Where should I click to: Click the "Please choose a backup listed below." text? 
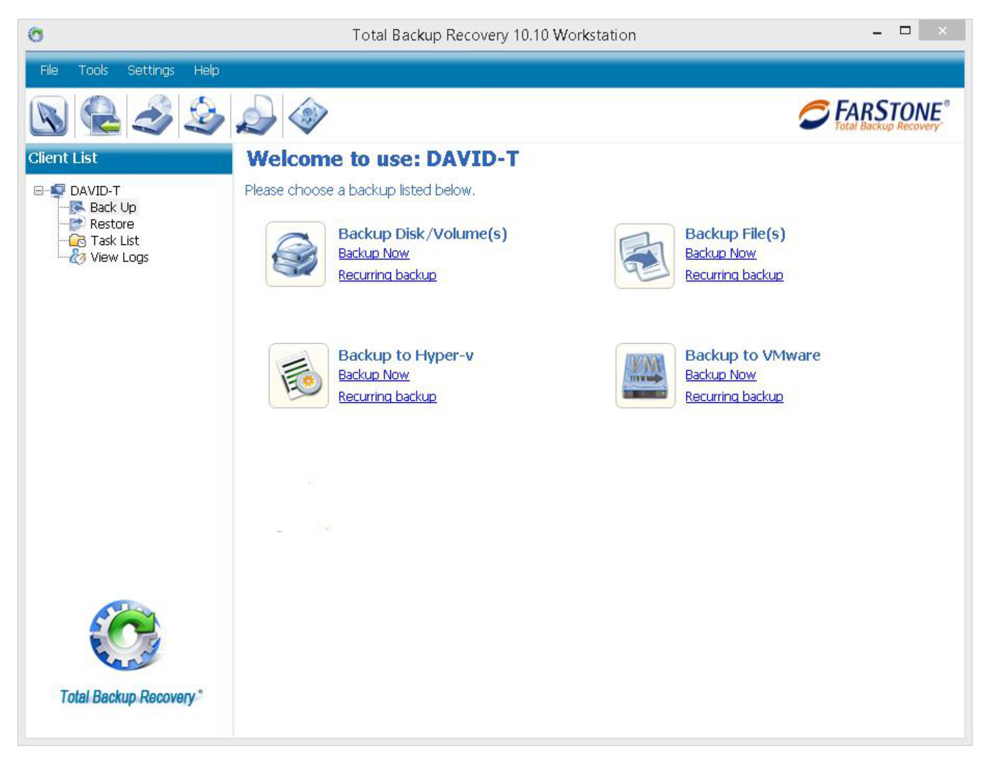(x=360, y=190)
